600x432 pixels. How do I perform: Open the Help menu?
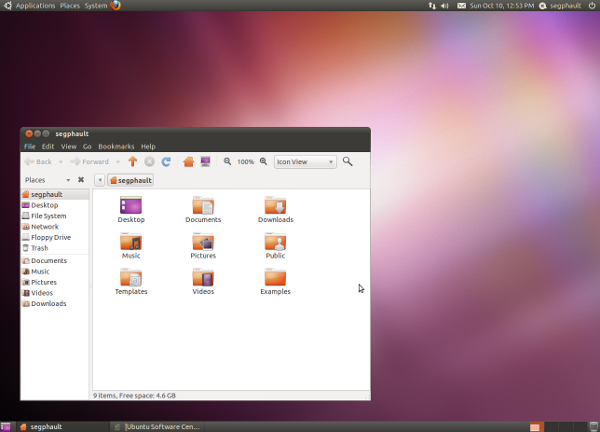click(148, 146)
